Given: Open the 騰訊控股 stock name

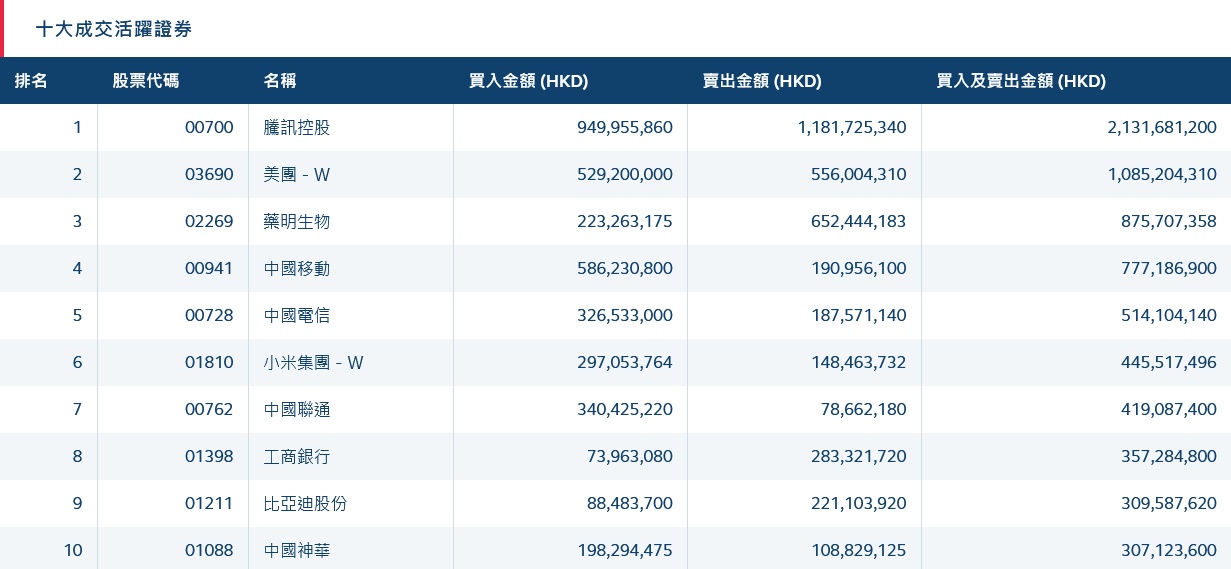Looking at the screenshot, I should click(x=297, y=127).
